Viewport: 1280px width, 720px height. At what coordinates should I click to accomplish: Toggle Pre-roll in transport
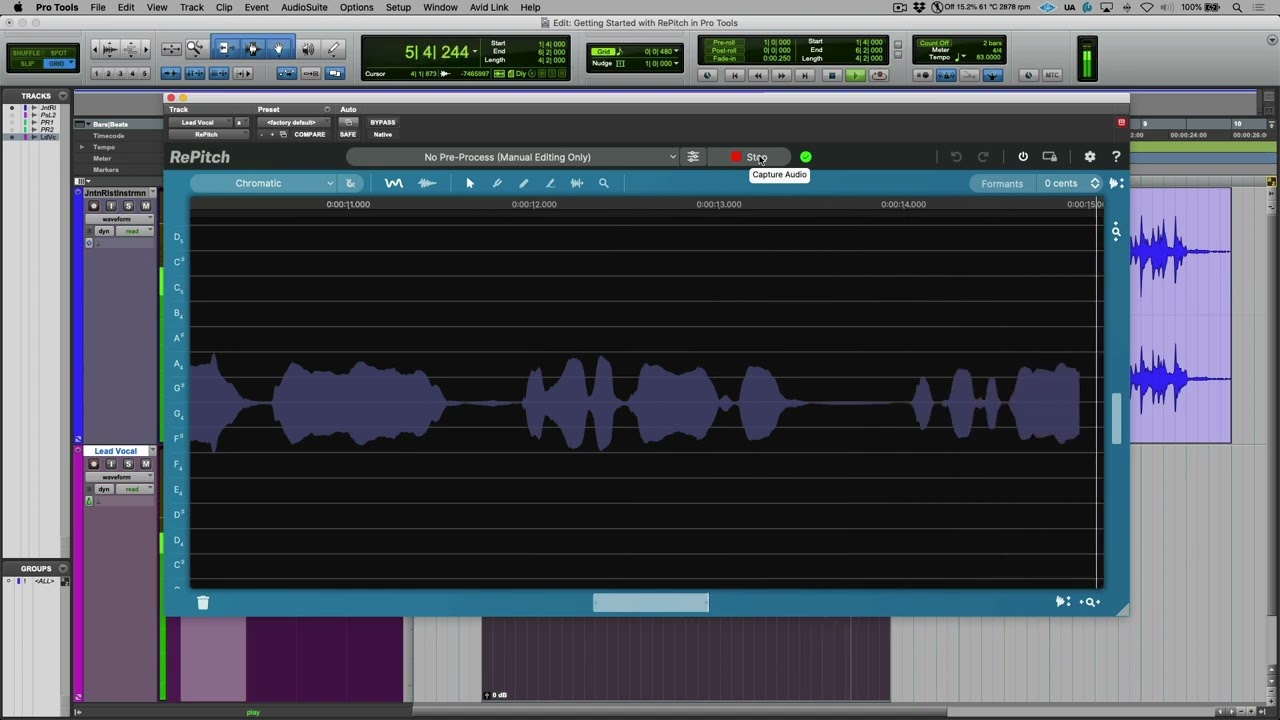coord(724,42)
